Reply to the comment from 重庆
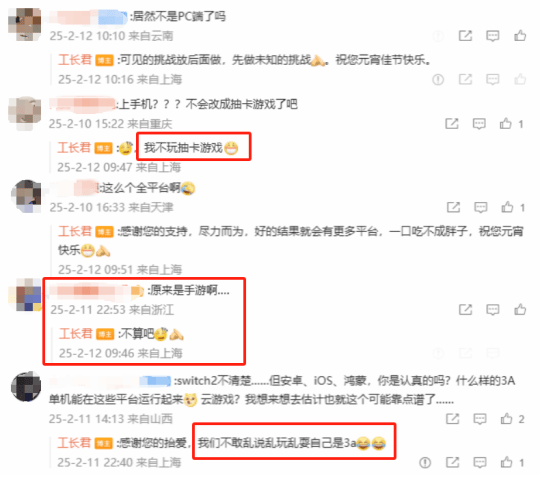 (479, 124)
